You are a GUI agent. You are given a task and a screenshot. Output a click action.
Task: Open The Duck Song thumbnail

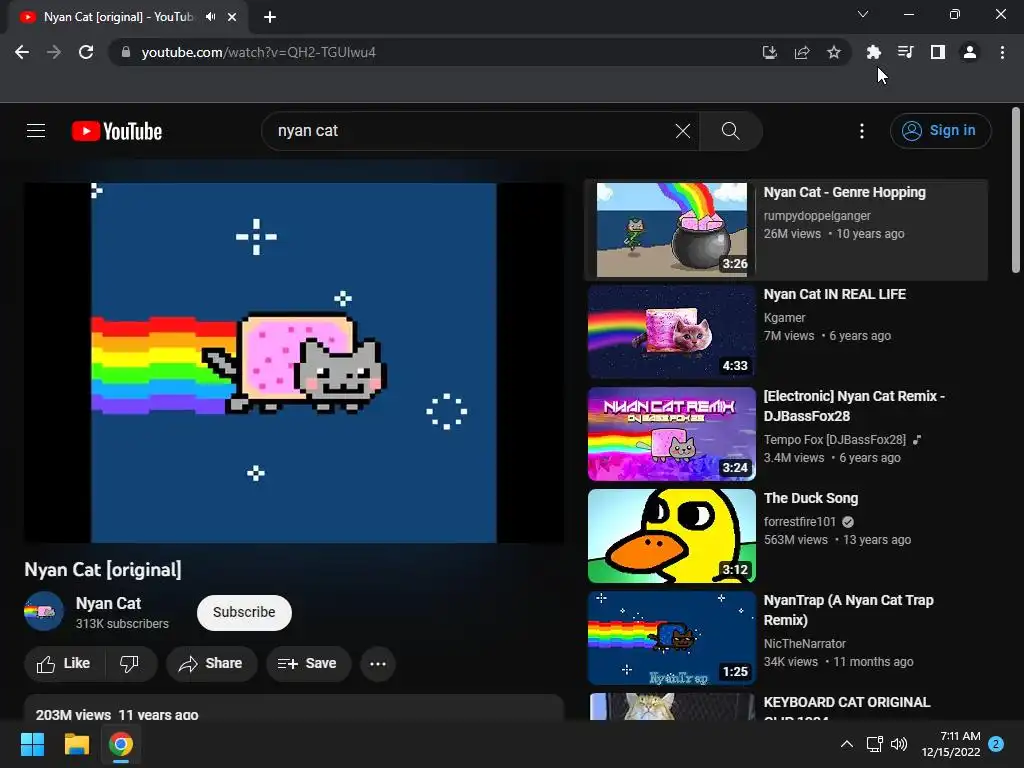(672, 536)
